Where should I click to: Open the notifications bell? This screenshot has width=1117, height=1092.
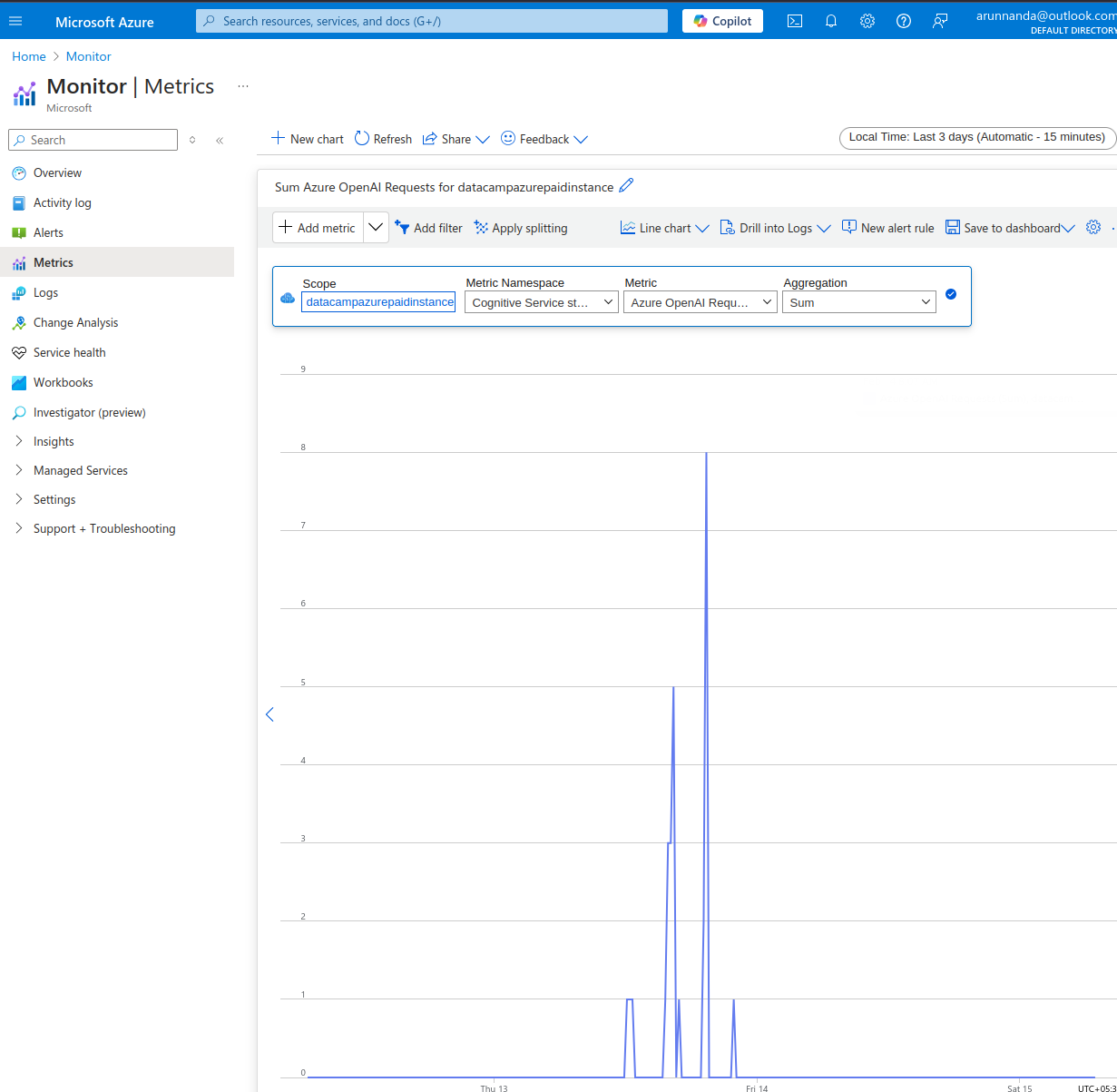pos(831,21)
